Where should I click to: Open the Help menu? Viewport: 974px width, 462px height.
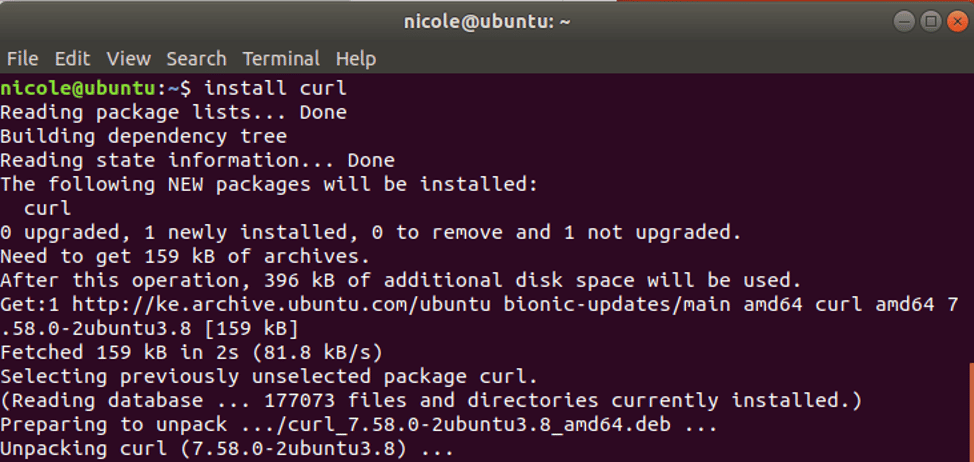tap(356, 59)
